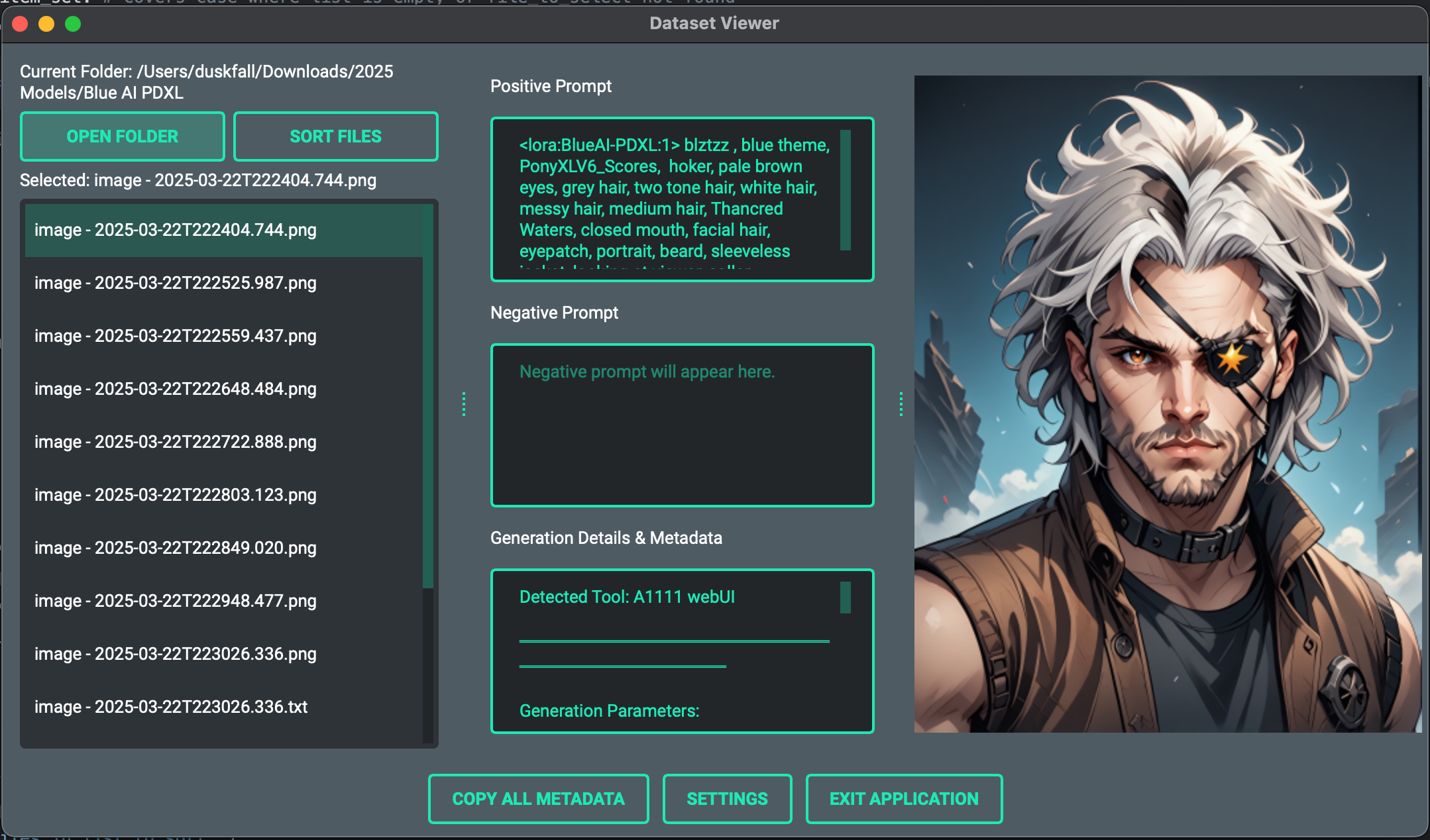
Task: Open the SETTINGS dialog
Action: coord(727,799)
